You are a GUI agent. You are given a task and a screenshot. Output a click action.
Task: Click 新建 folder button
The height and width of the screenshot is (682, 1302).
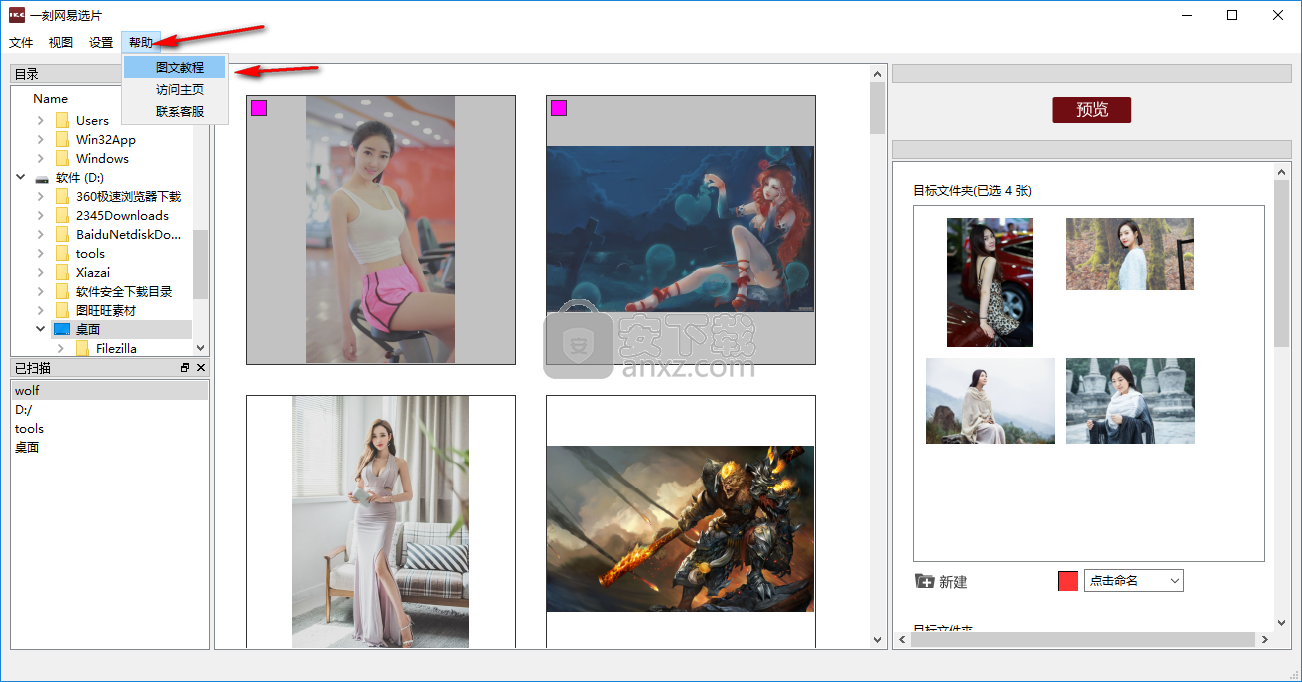coord(941,582)
